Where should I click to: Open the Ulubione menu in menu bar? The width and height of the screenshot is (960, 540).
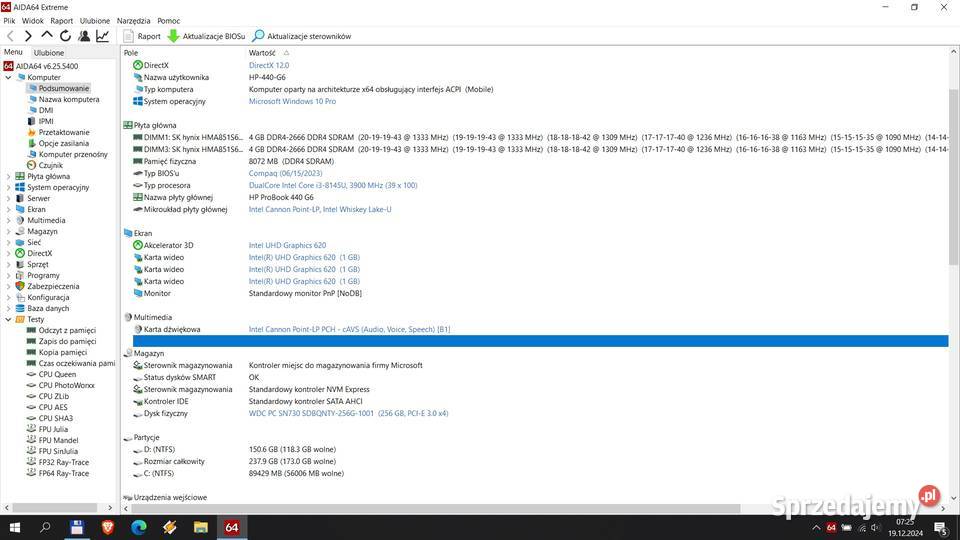(x=95, y=21)
